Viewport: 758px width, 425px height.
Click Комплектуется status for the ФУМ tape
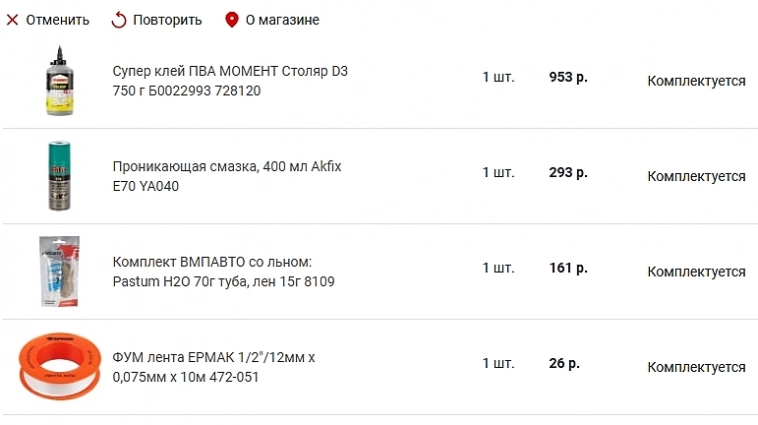click(x=696, y=367)
